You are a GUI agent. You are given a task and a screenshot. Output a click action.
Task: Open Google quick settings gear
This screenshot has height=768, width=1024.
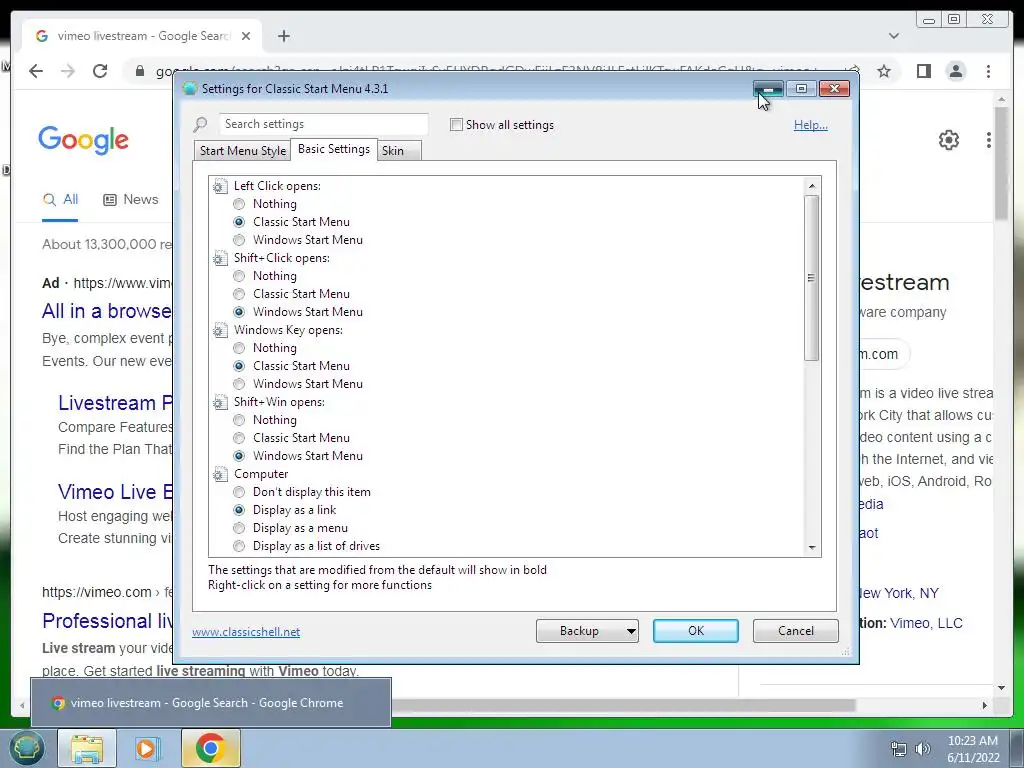point(949,140)
